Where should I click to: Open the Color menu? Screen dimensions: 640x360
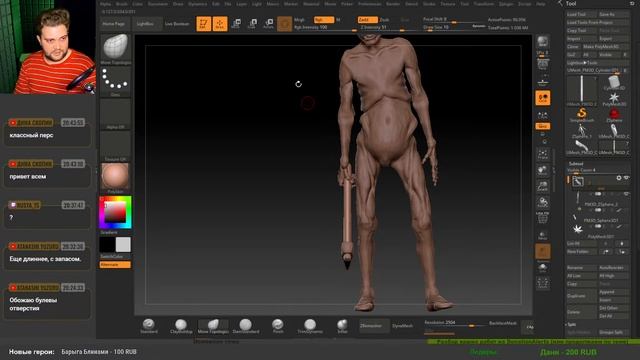tap(137, 4)
